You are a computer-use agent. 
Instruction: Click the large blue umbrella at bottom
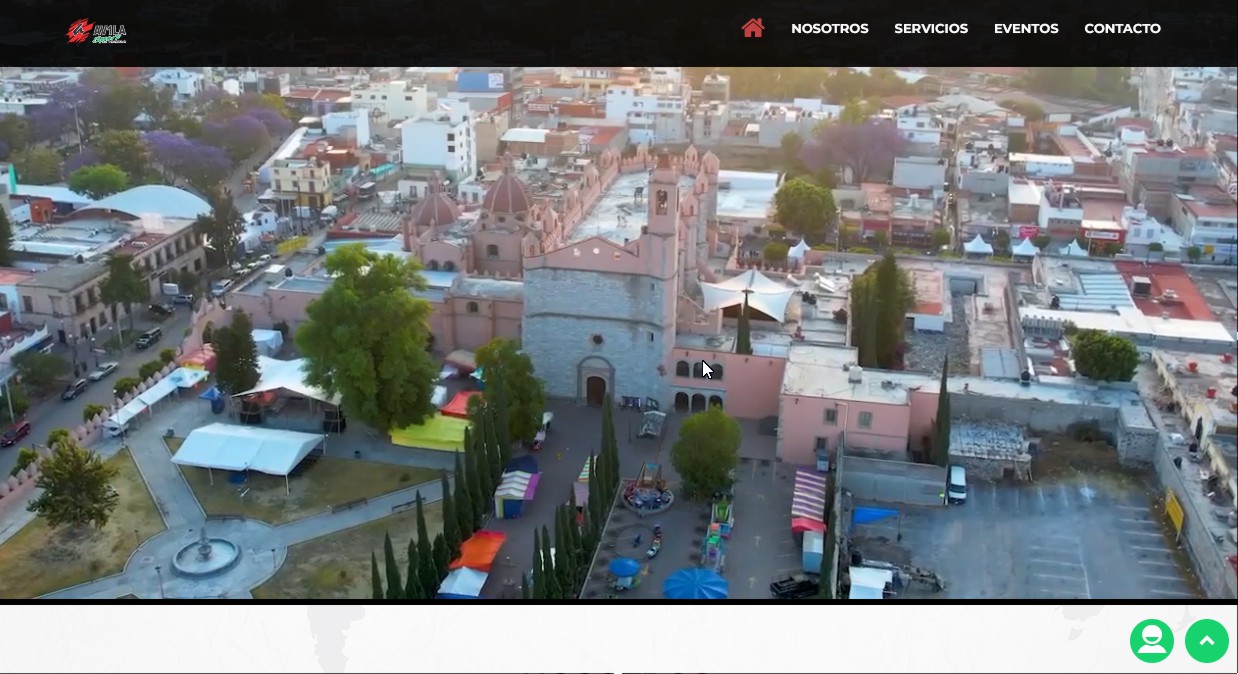click(x=695, y=583)
